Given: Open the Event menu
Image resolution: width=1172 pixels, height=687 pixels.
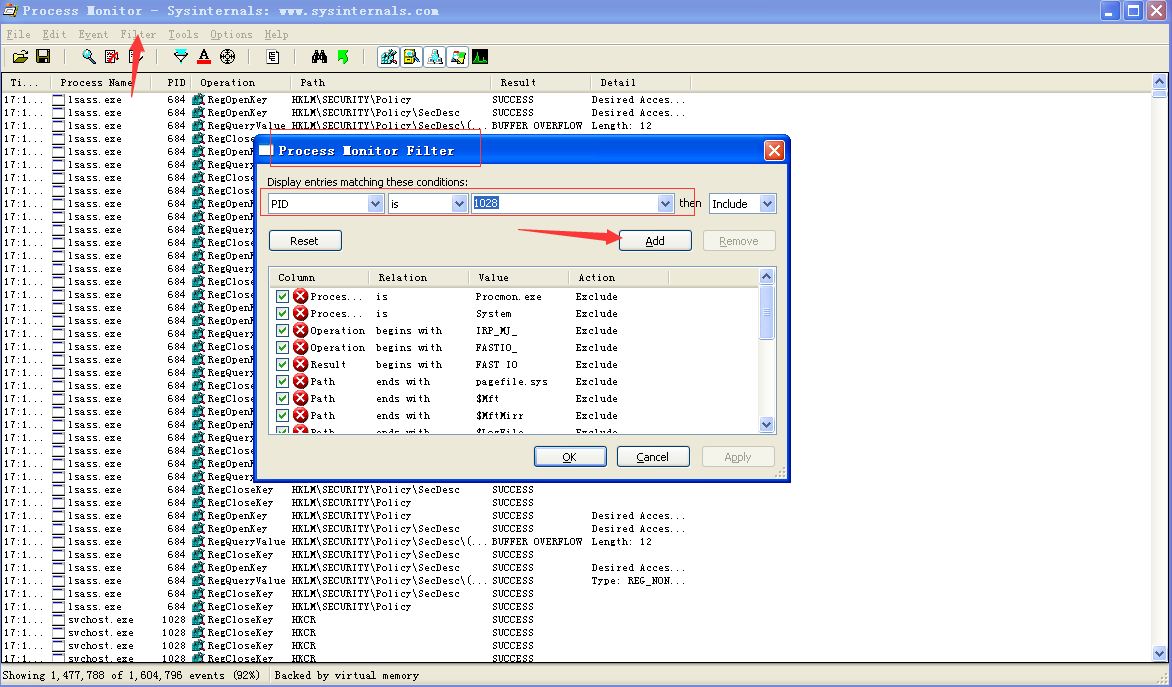Looking at the screenshot, I should click(93, 34).
